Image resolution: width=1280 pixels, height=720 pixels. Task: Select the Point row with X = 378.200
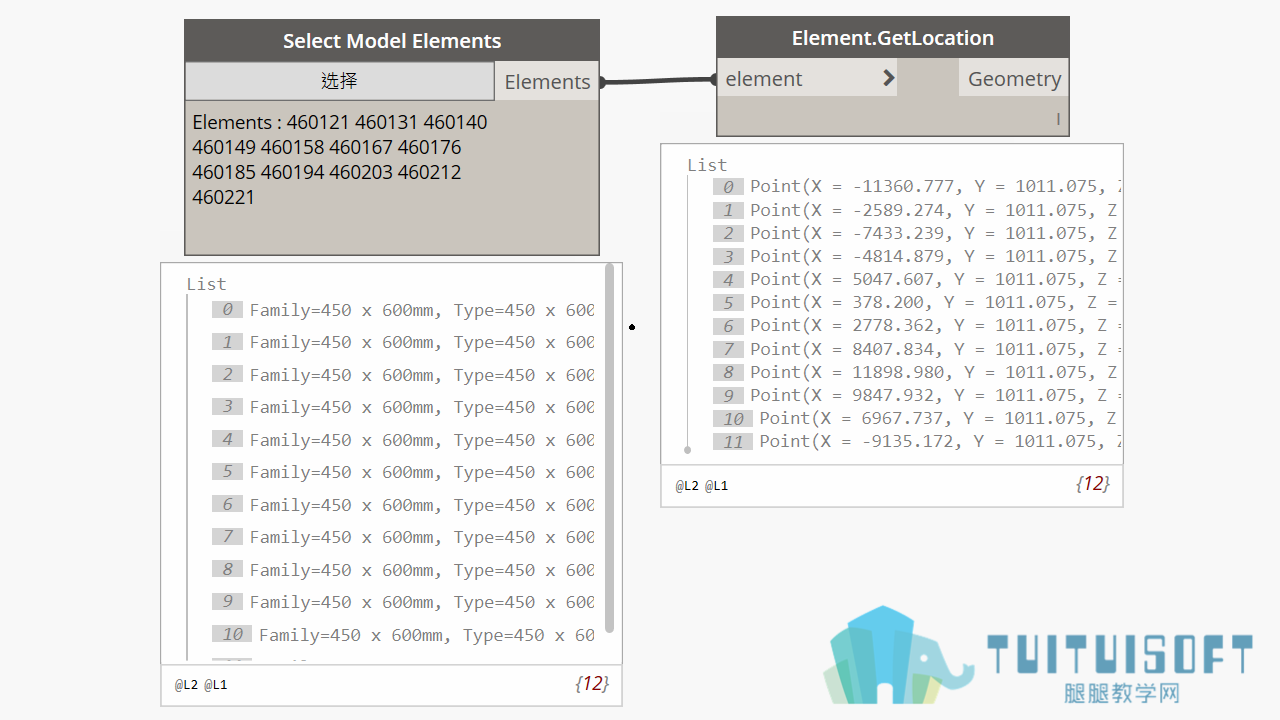click(917, 302)
